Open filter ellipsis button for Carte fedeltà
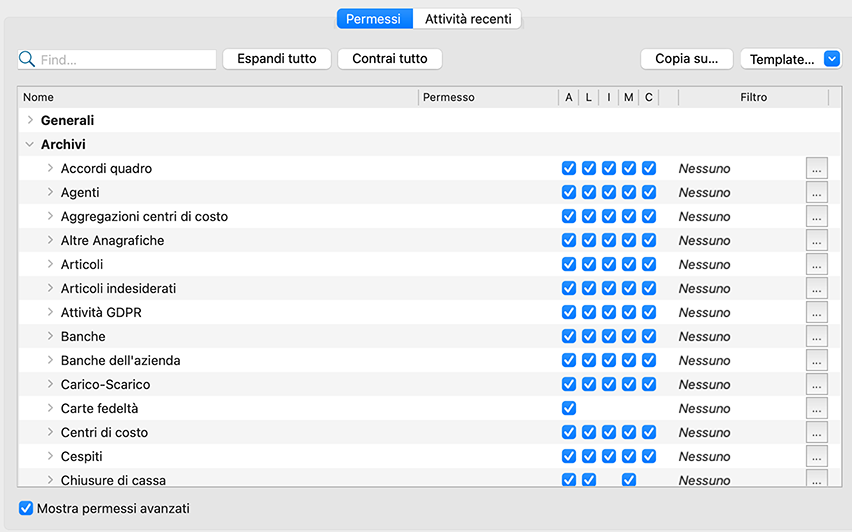The height and width of the screenshot is (532, 852). point(817,408)
